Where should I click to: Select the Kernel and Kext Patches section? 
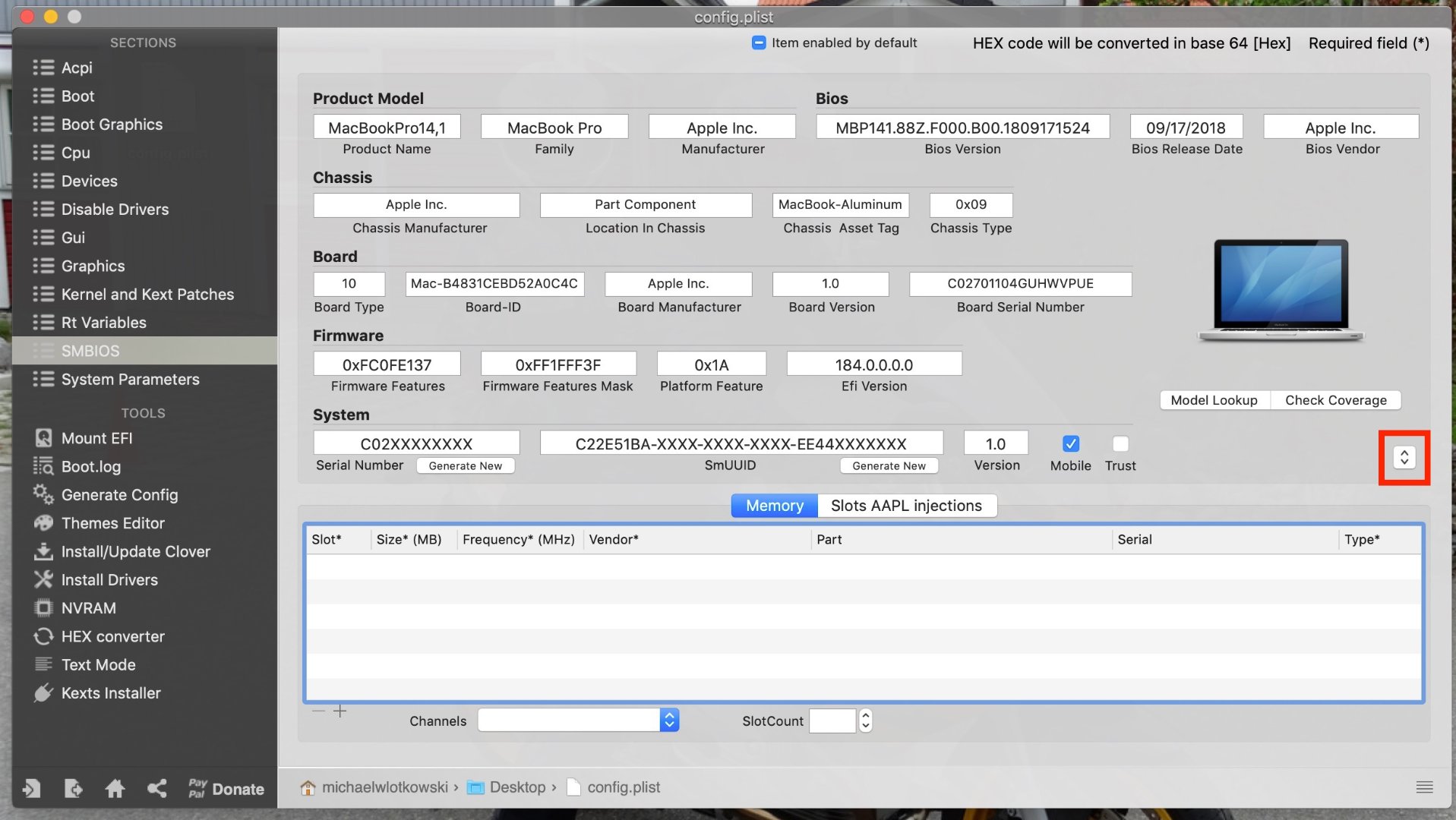coord(147,294)
